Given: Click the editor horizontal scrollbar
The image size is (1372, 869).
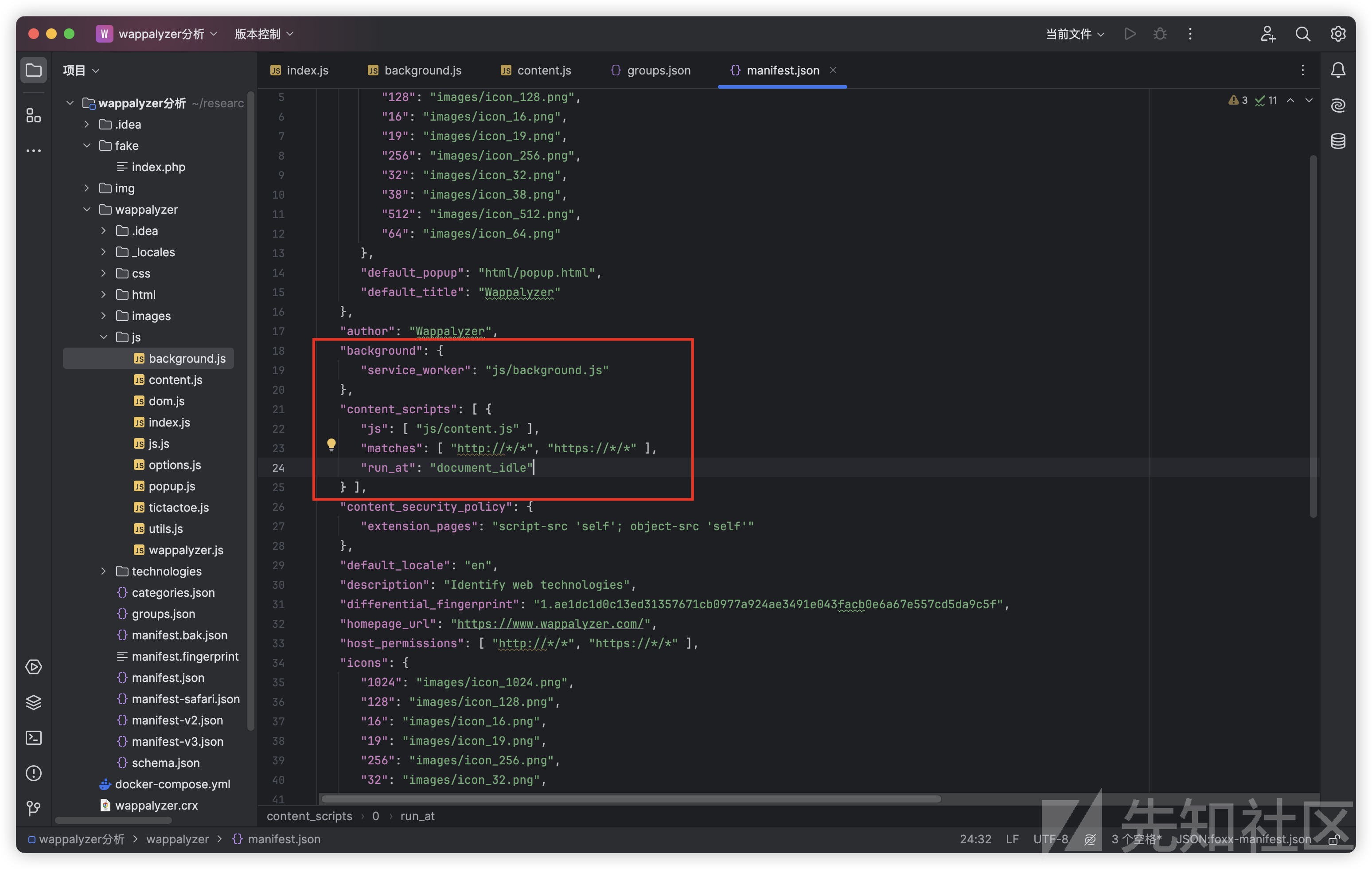Looking at the screenshot, I should click(x=631, y=799).
